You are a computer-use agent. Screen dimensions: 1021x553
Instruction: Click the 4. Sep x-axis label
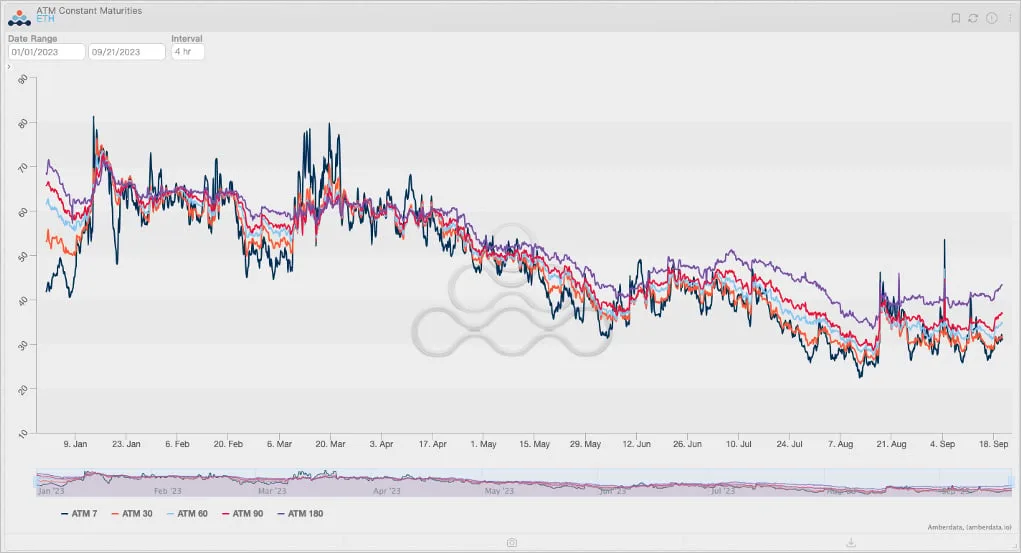[942, 444]
